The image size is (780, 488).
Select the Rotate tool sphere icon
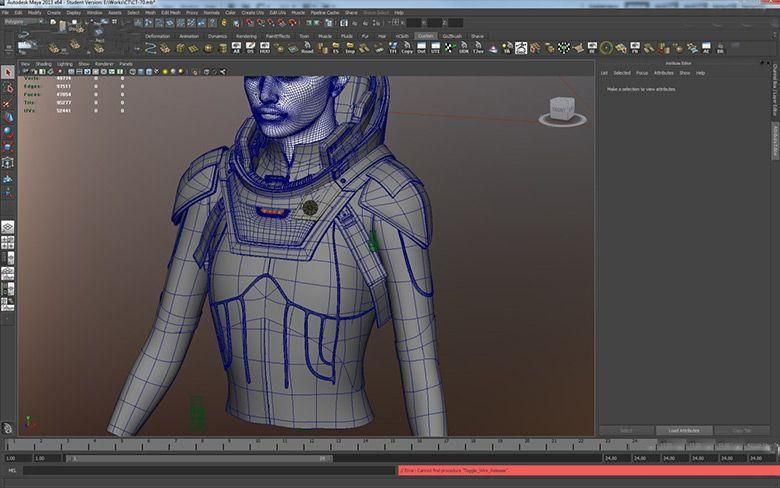point(7,132)
